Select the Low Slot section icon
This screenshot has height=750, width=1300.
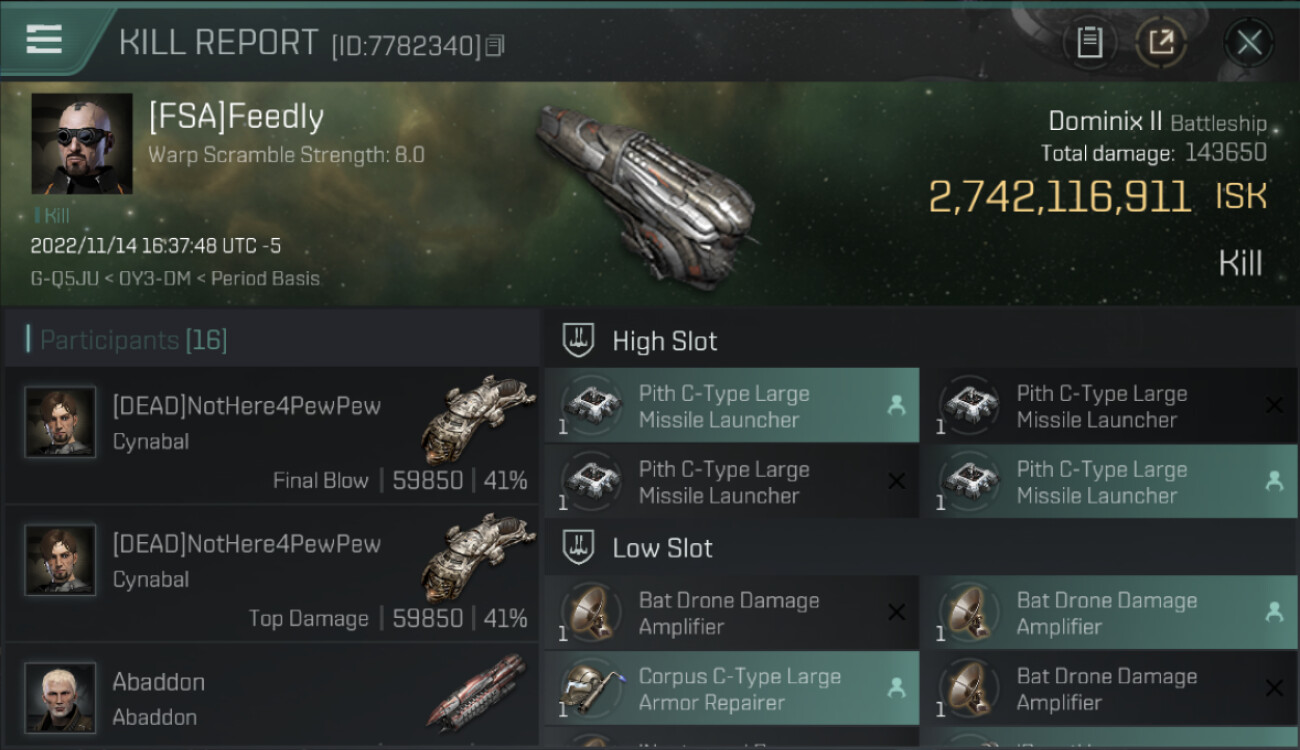578,548
